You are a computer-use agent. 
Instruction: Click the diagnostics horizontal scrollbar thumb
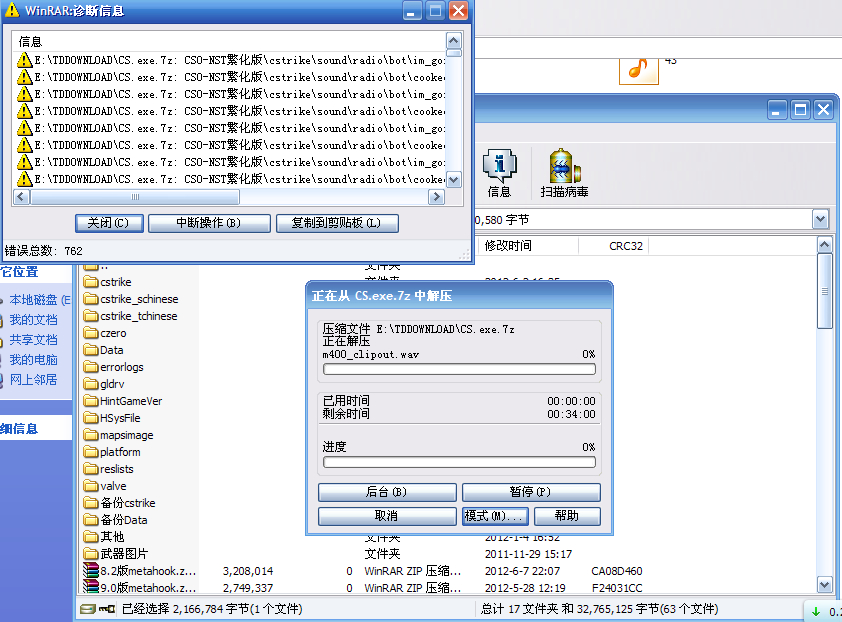point(135,197)
